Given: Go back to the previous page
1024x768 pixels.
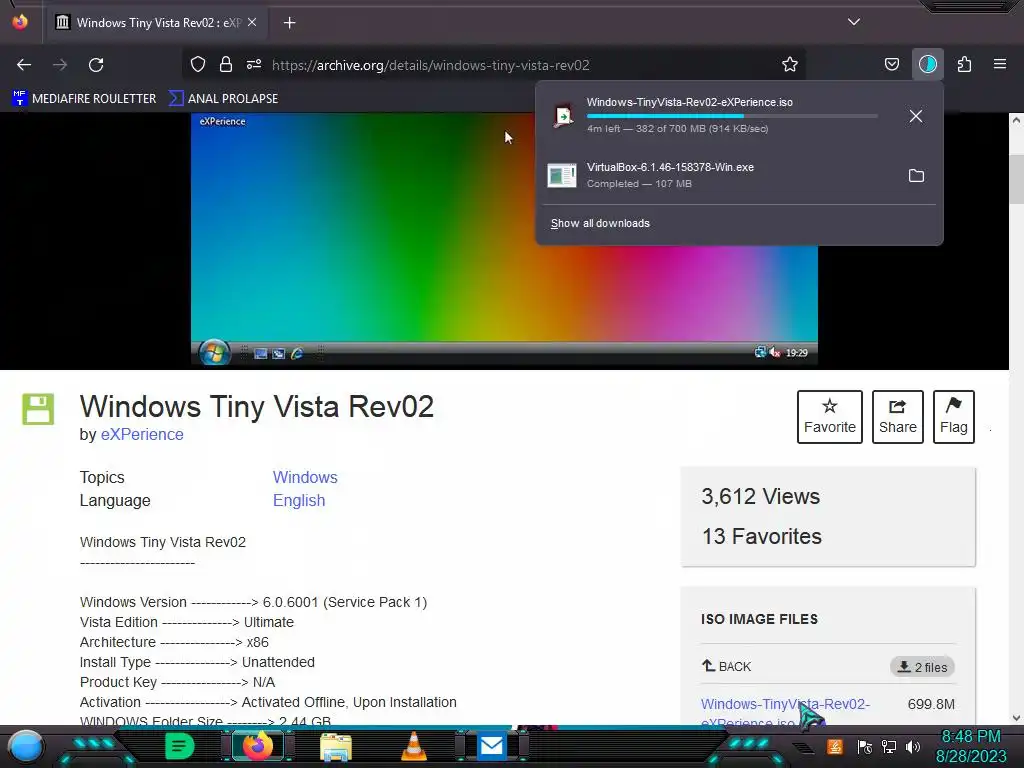Looking at the screenshot, I should pos(24,65).
